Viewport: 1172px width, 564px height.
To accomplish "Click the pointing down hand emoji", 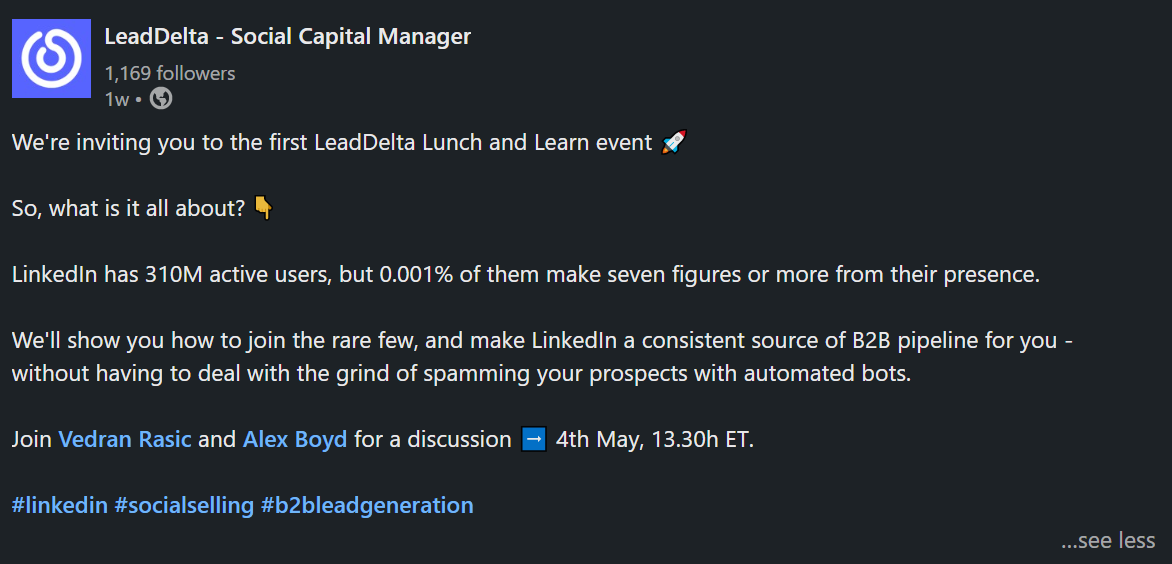I will click(x=263, y=208).
